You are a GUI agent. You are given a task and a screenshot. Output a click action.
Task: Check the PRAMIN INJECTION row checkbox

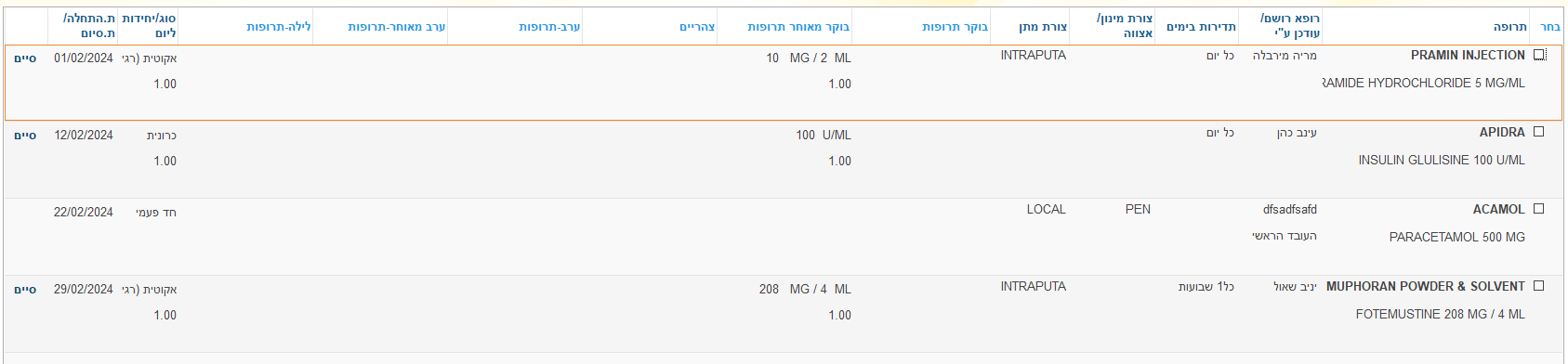point(1538,55)
